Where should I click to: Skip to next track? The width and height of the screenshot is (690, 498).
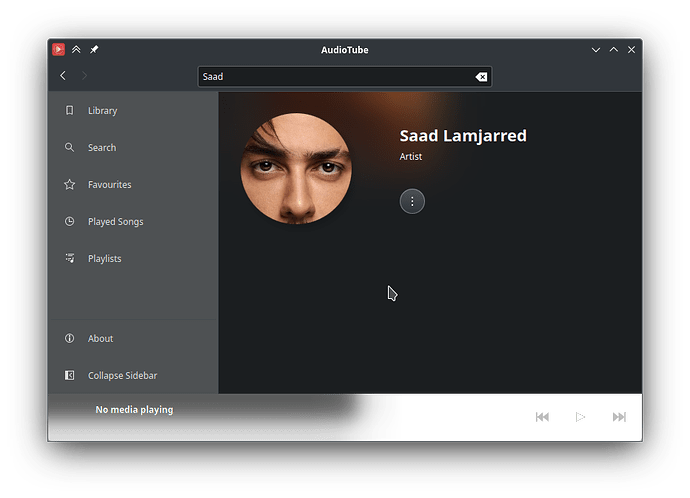point(619,417)
